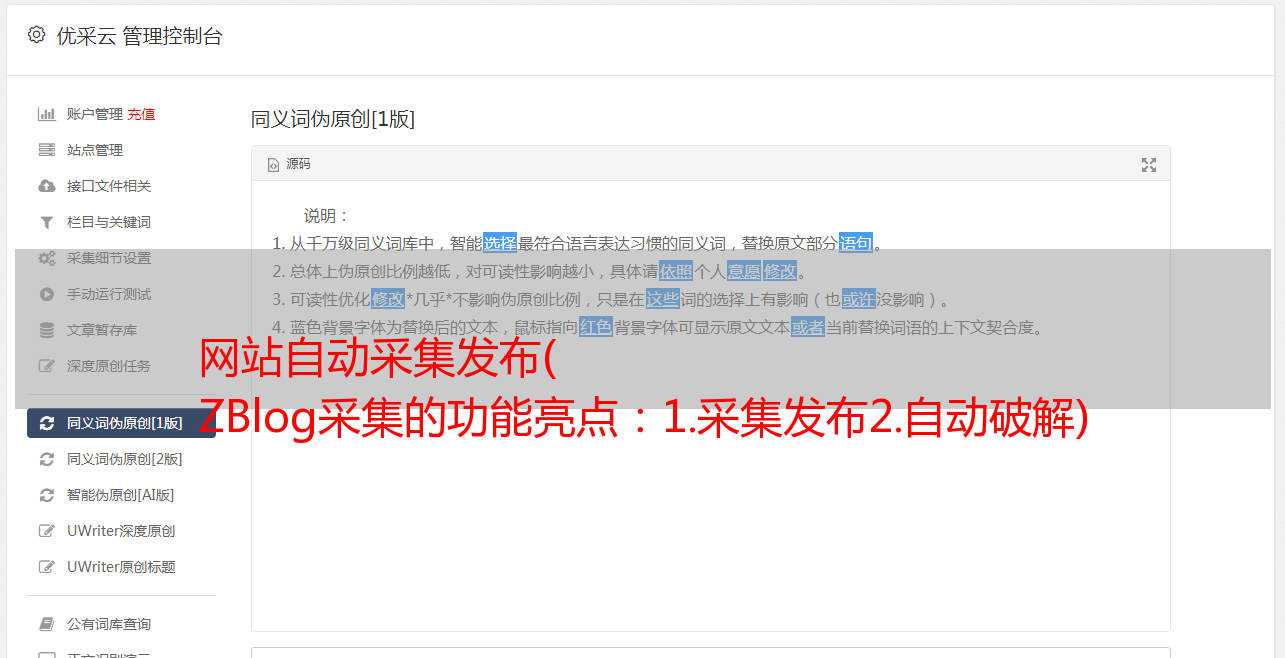Click 优采云 管理控制台 header title
This screenshot has width=1285, height=658.
(139, 36)
